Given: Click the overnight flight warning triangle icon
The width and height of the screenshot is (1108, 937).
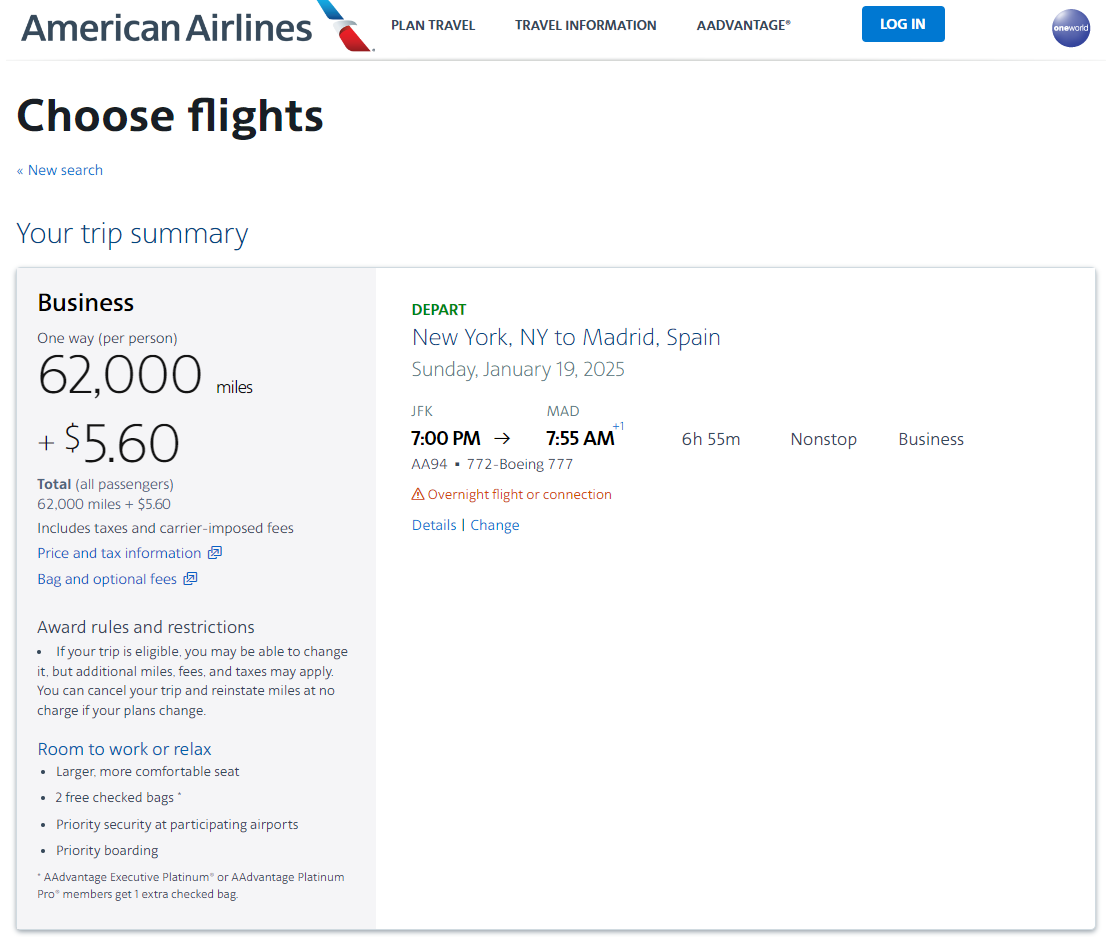Looking at the screenshot, I should click(x=416, y=493).
